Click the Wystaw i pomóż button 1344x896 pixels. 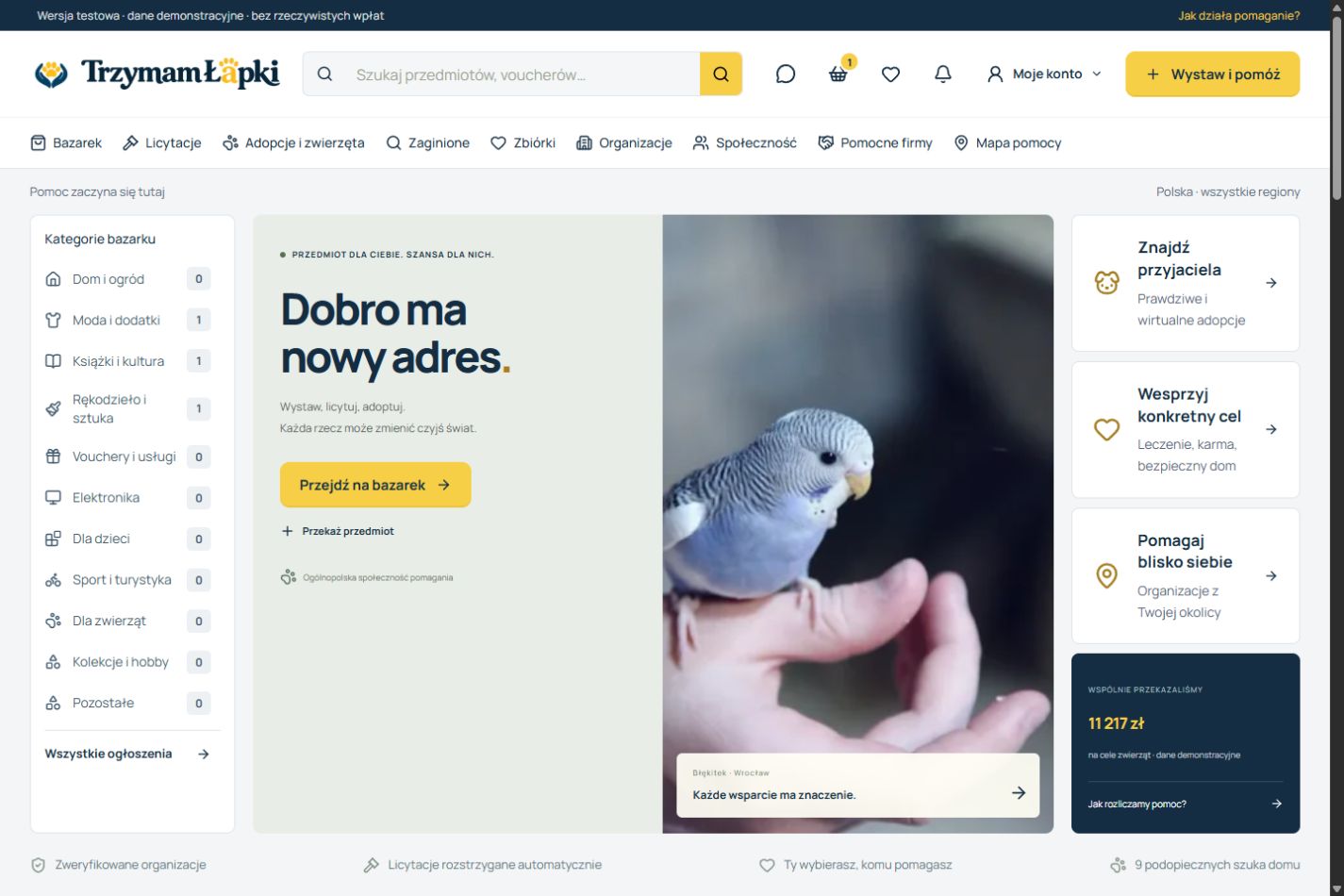coord(1213,74)
